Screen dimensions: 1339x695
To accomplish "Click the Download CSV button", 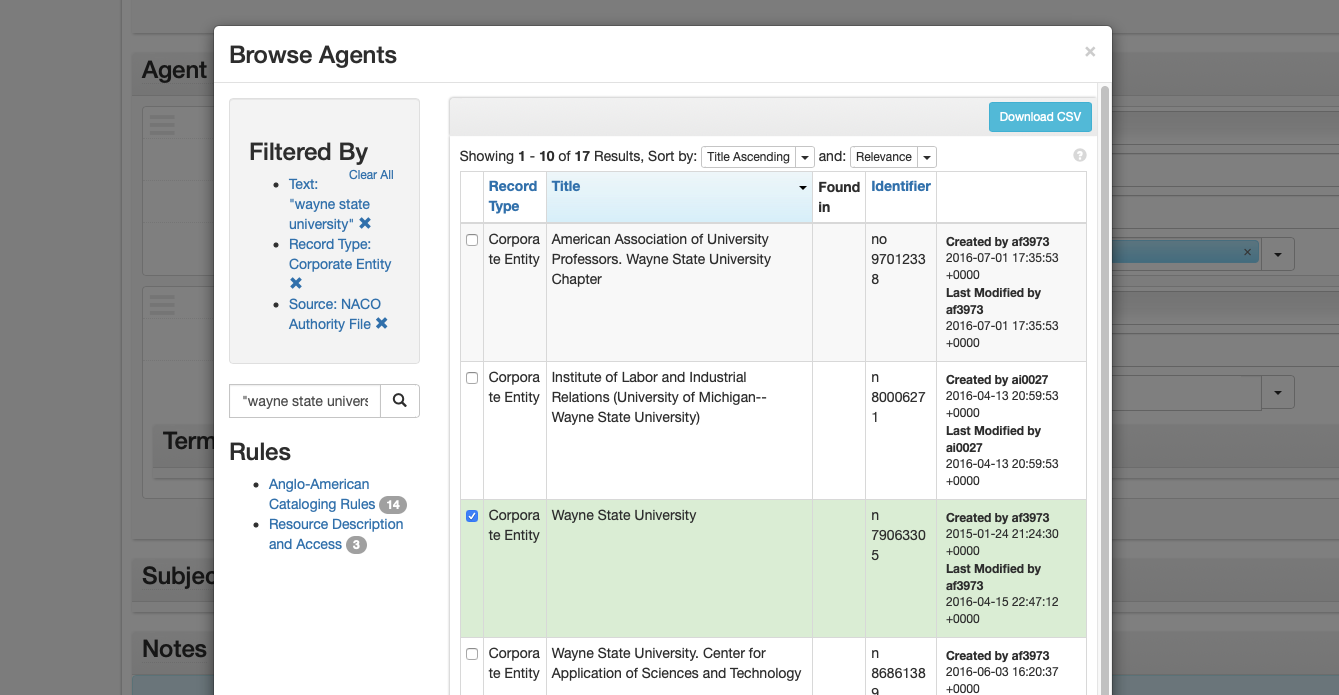I will [1040, 117].
